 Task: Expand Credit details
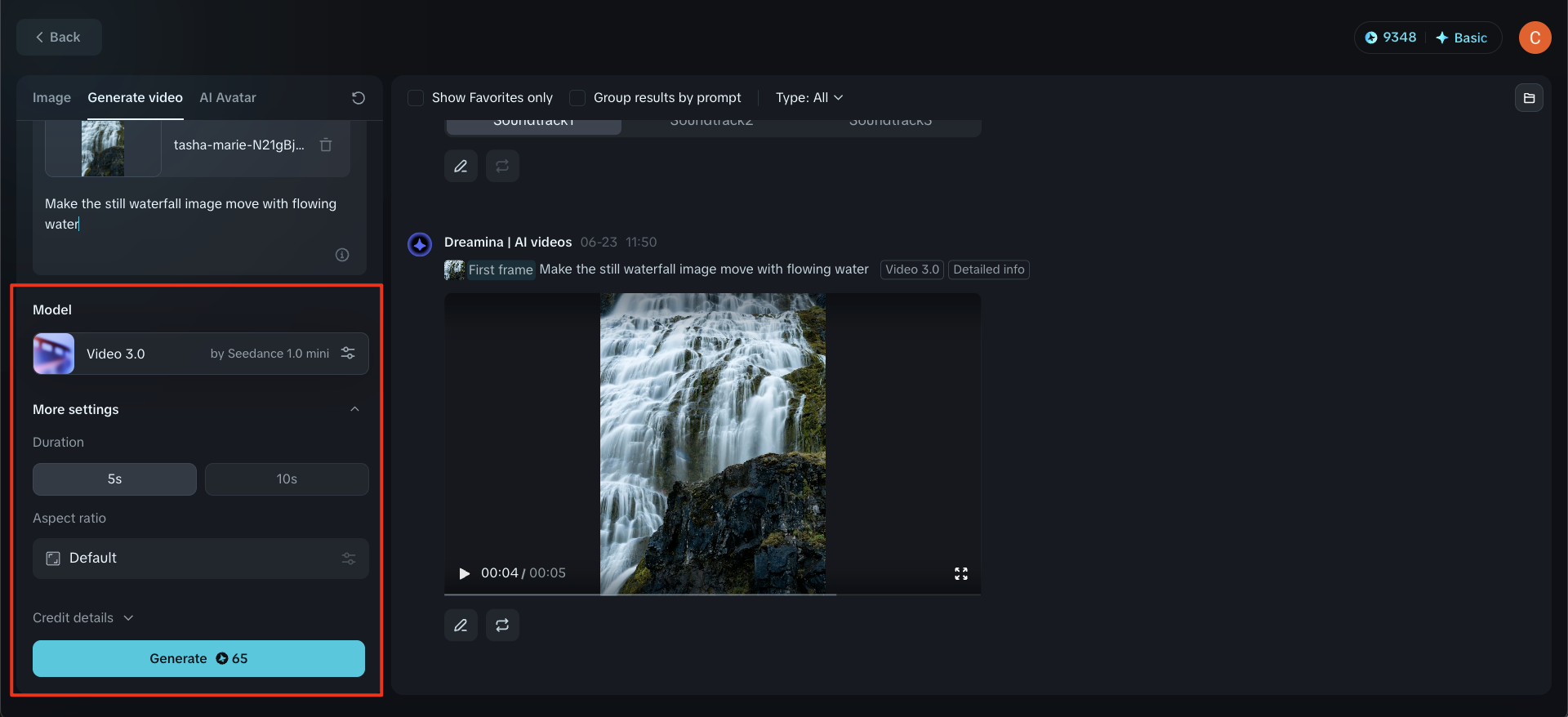tap(82, 618)
